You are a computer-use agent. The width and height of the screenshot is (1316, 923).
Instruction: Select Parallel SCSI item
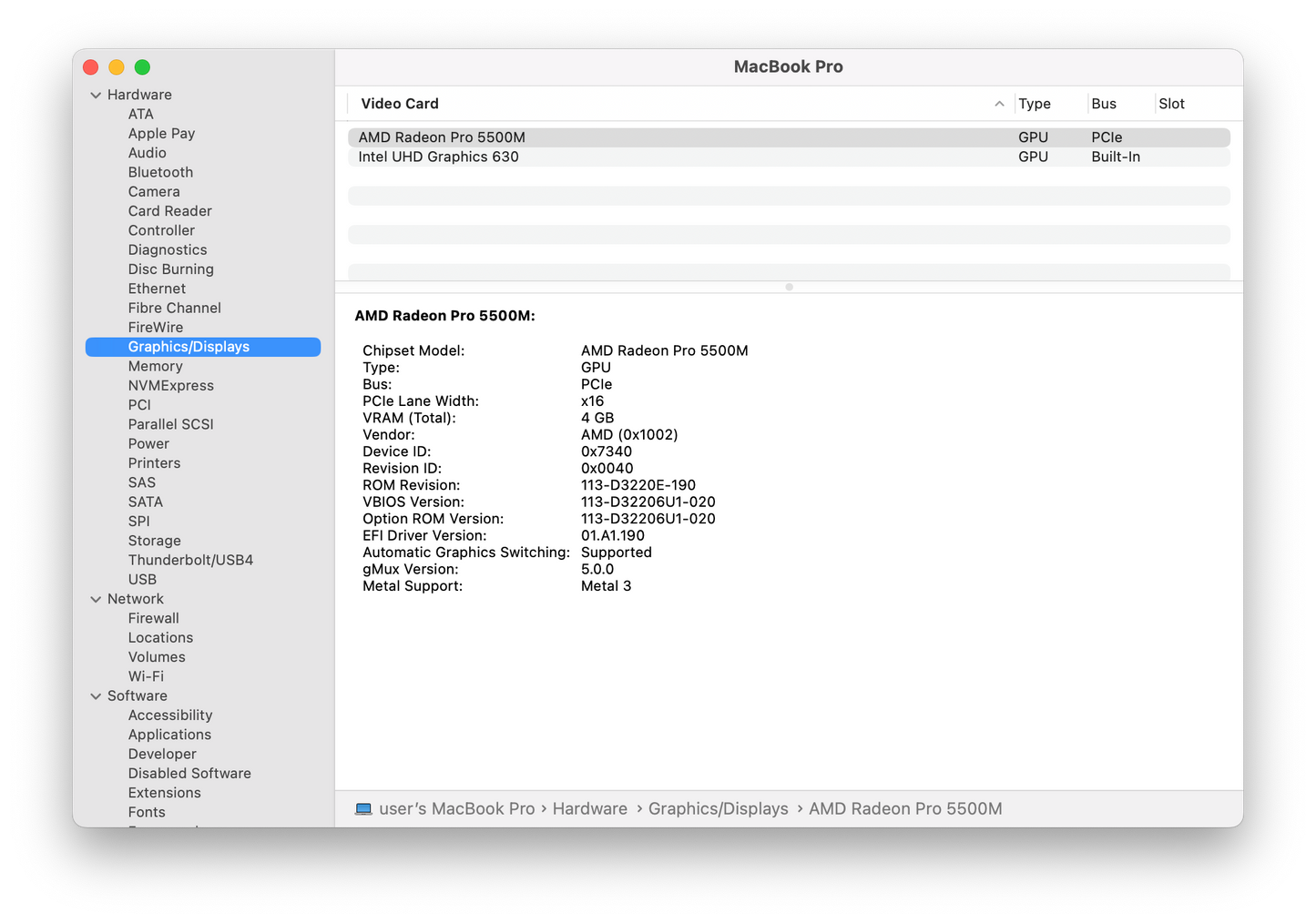(x=171, y=425)
